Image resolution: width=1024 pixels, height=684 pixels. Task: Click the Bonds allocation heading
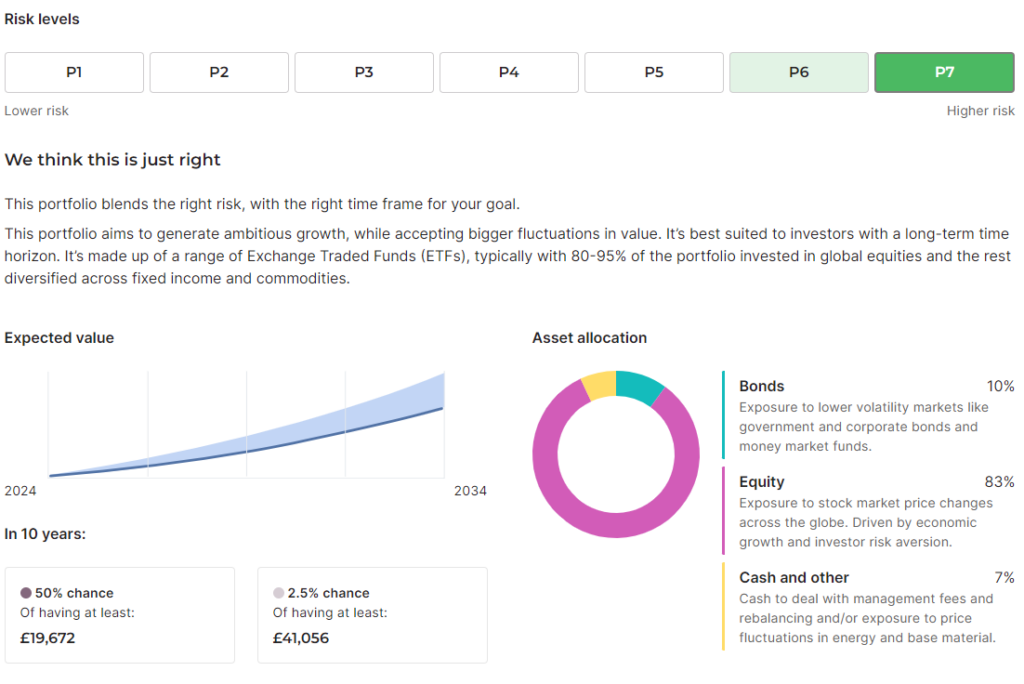coord(761,386)
